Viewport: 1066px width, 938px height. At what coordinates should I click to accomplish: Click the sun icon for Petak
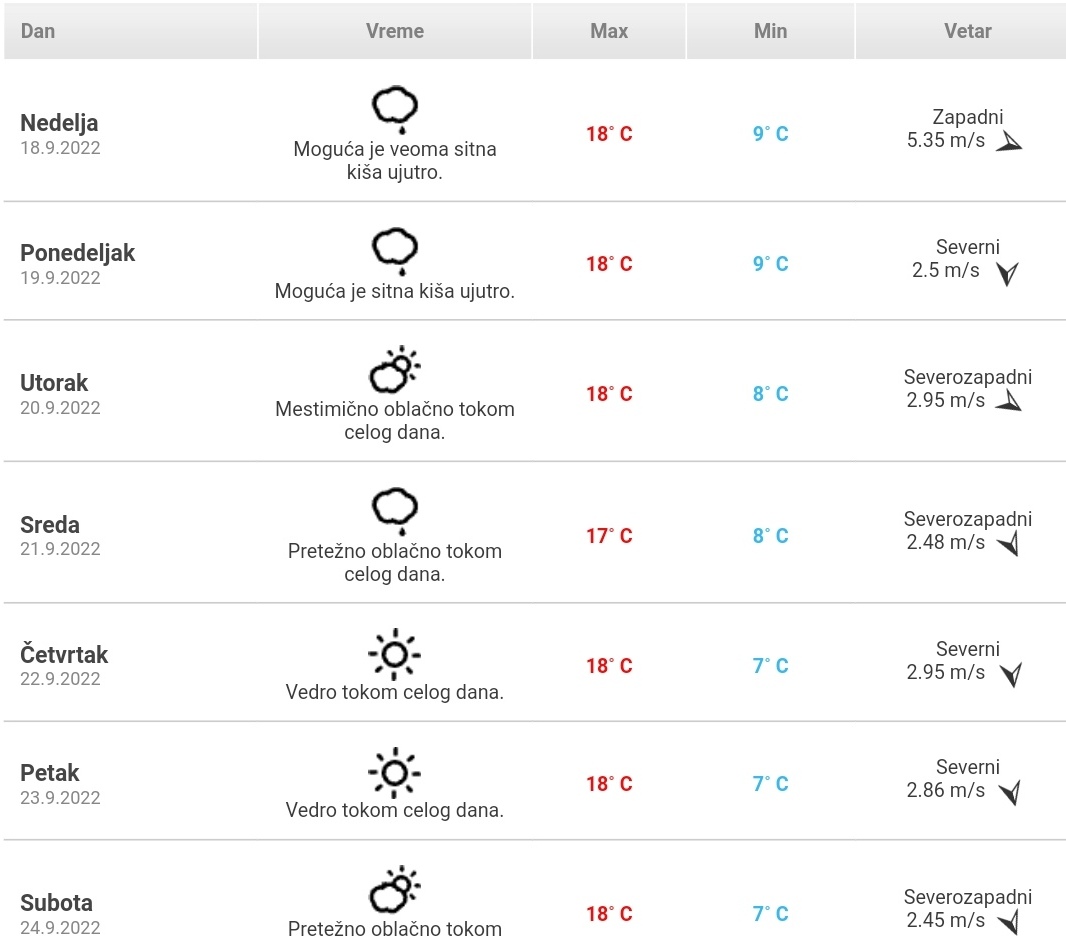pyautogui.click(x=394, y=772)
